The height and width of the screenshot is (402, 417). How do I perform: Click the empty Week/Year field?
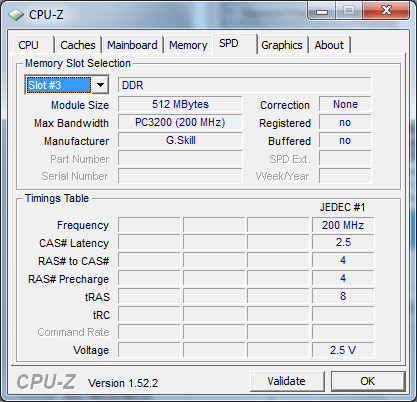(x=345, y=176)
